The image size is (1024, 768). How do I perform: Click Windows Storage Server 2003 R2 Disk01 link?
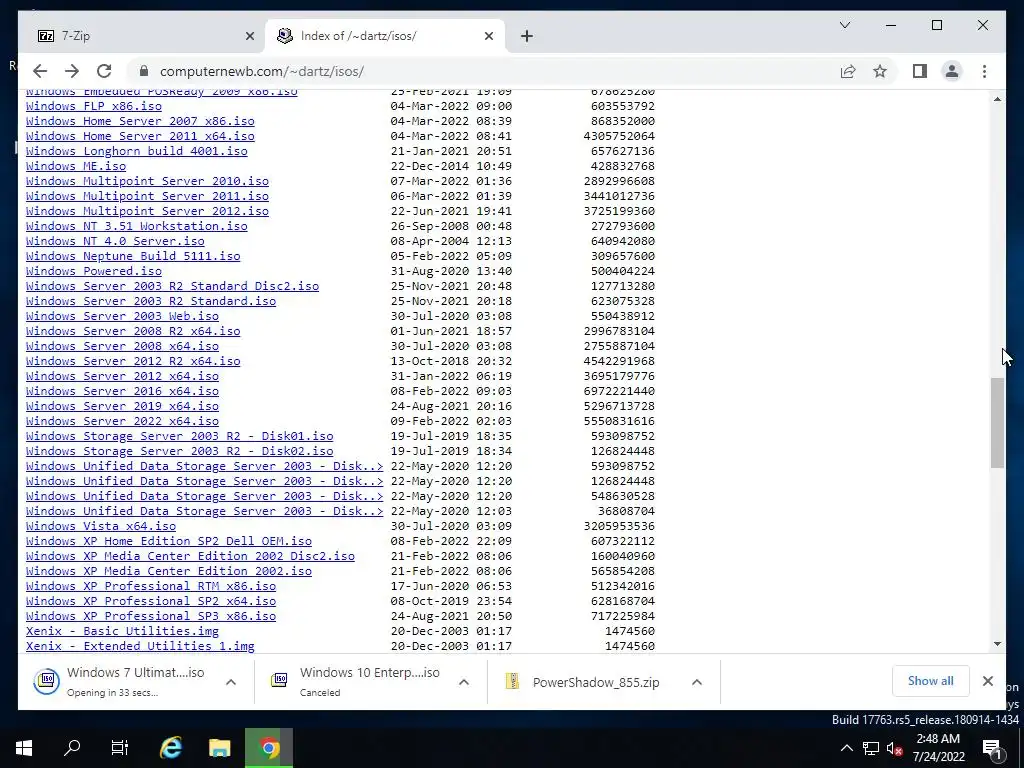pyautogui.click(x=180, y=436)
